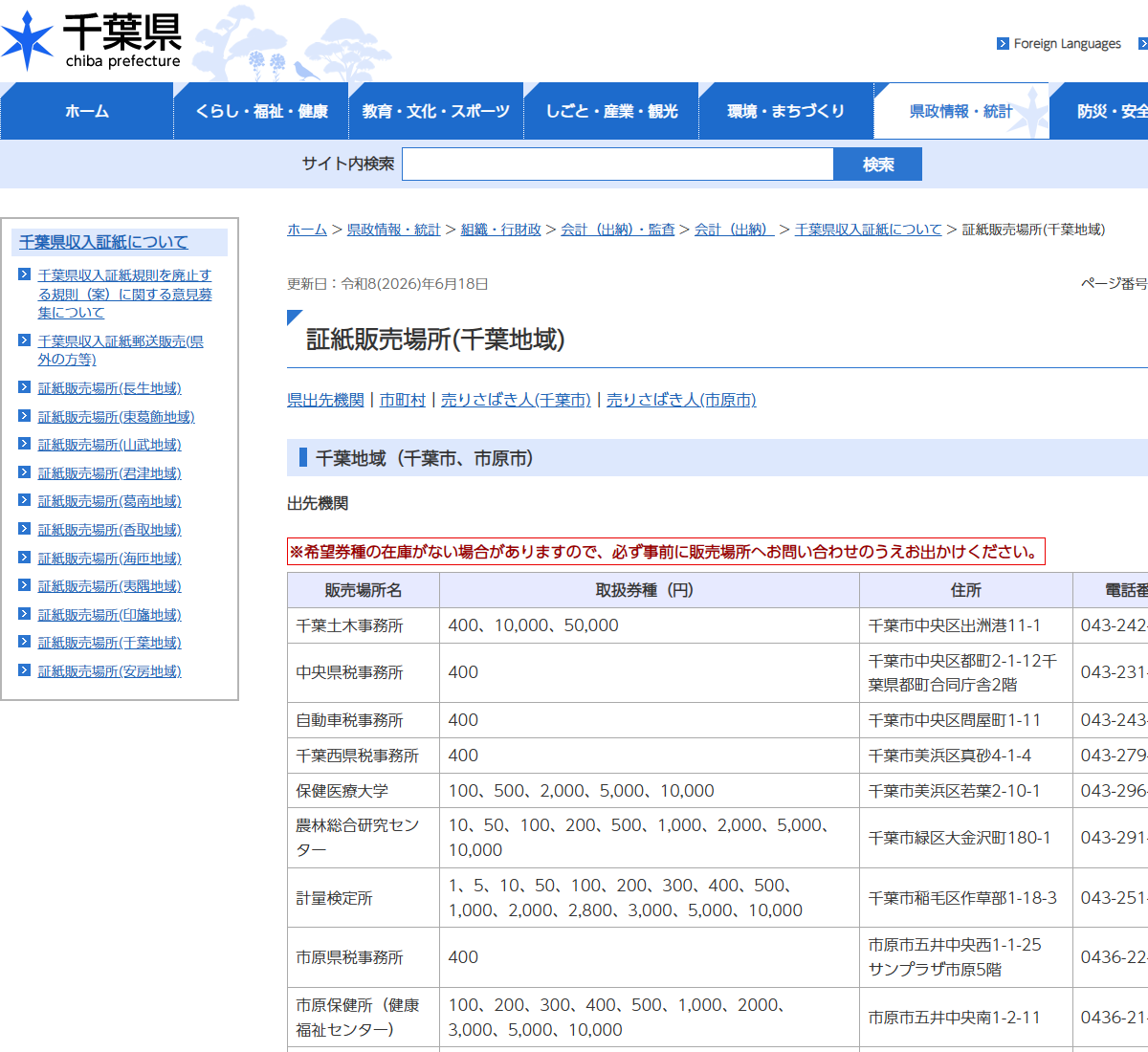
Task: Open the 環境・まちづくり navigation tab
Action: 786,111
